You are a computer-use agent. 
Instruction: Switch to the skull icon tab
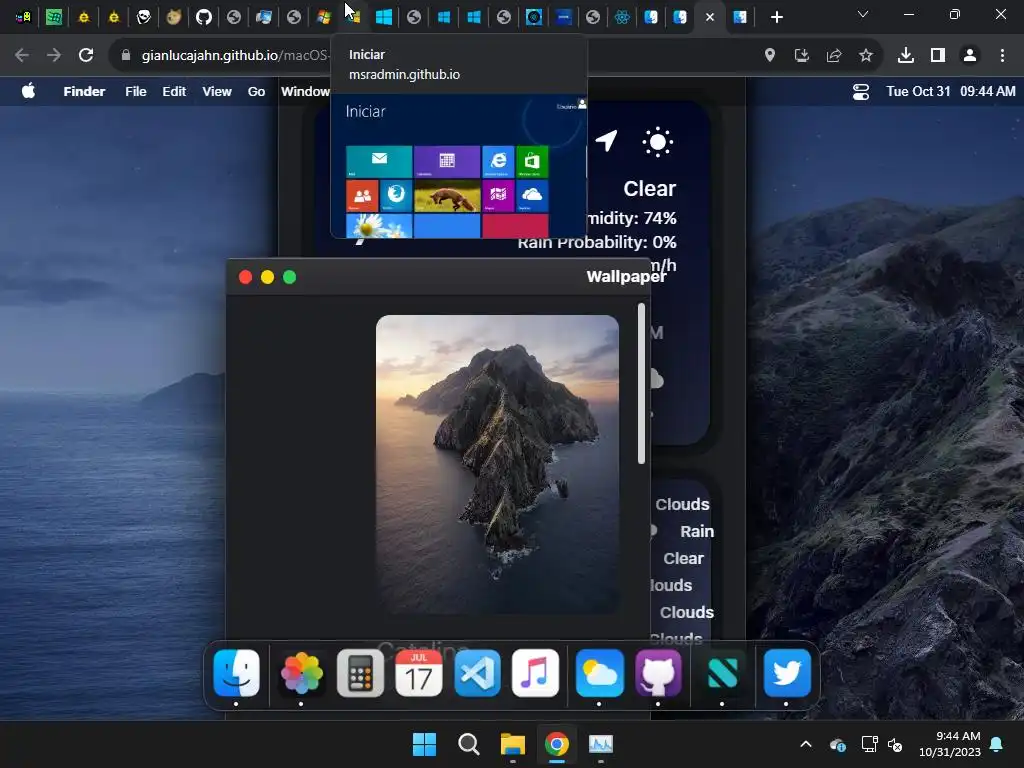144,17
